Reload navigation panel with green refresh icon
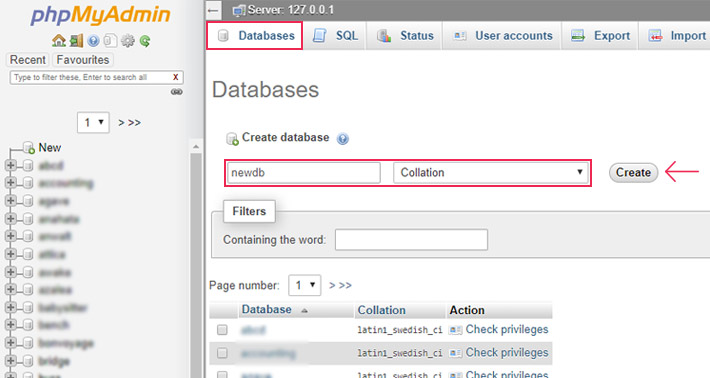Image resolution: width=710 pixels, height=378 pixels. click(145, 41)
